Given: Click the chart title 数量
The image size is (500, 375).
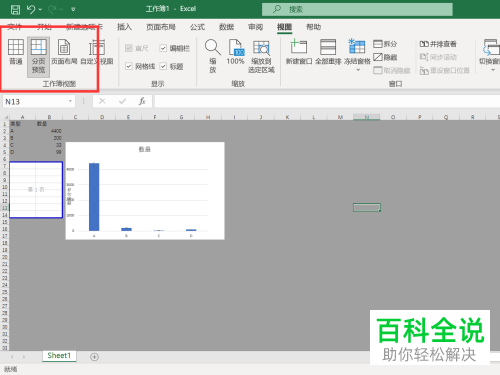Looking at the screenshot, I should pos(145,149).
